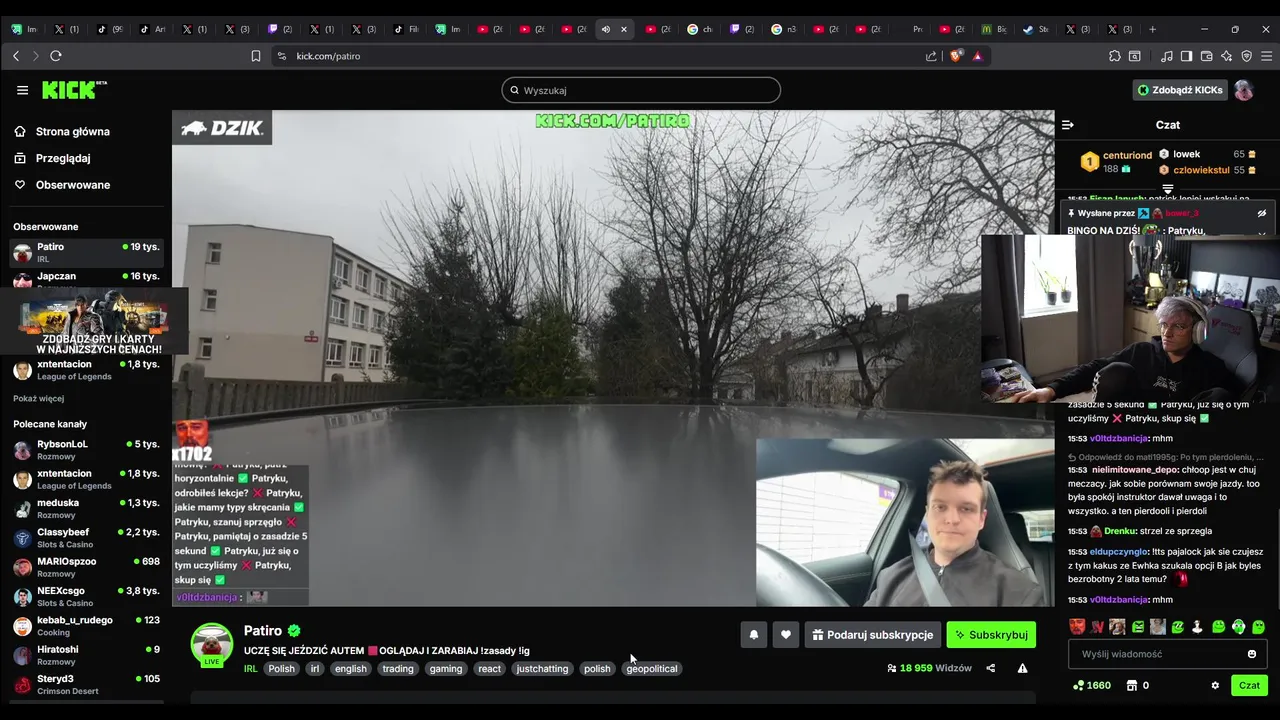
Task: Click the Subskrybuj button
Action: click(x=991, y=634)
